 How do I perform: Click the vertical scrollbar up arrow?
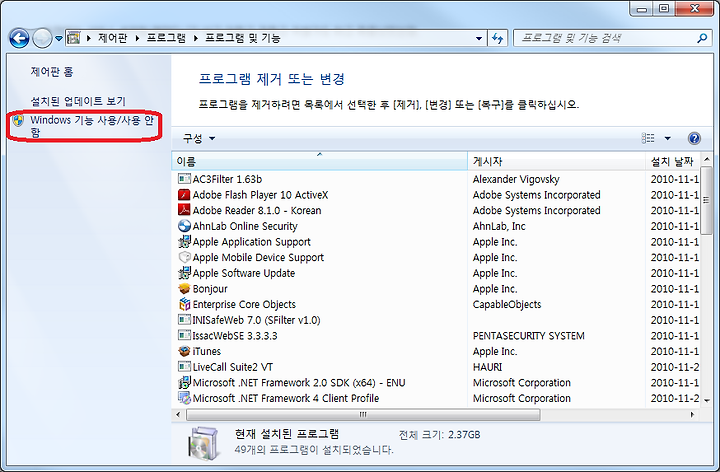pyautogui.click(x=707, y=159)
